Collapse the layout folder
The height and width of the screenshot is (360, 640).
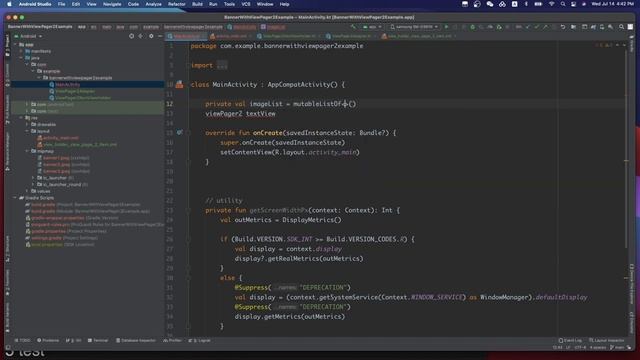pyautogui.click(x=28, y=131)
